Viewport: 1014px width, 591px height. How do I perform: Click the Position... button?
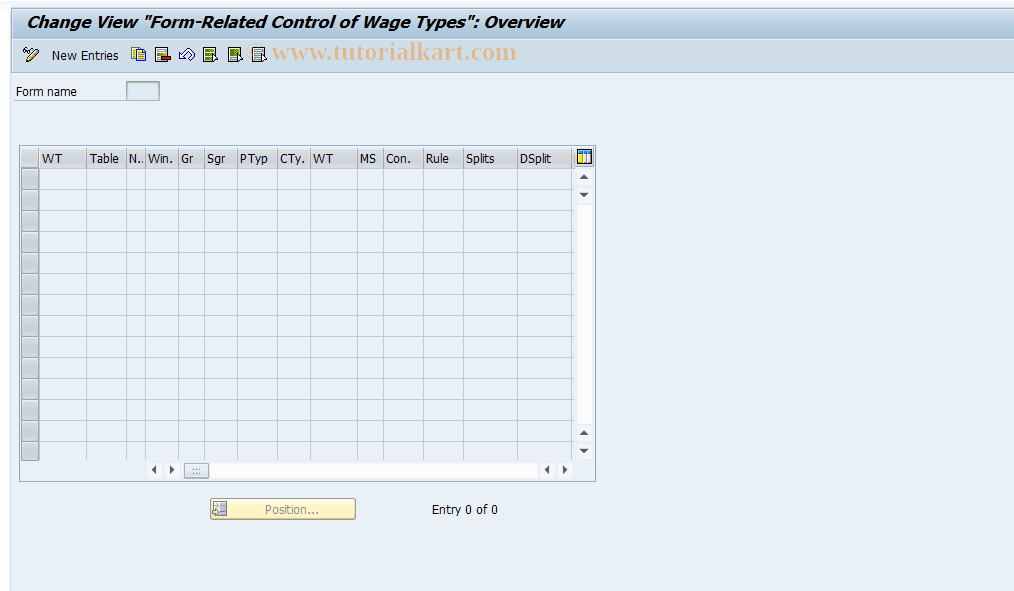click(x=283, y=509)
